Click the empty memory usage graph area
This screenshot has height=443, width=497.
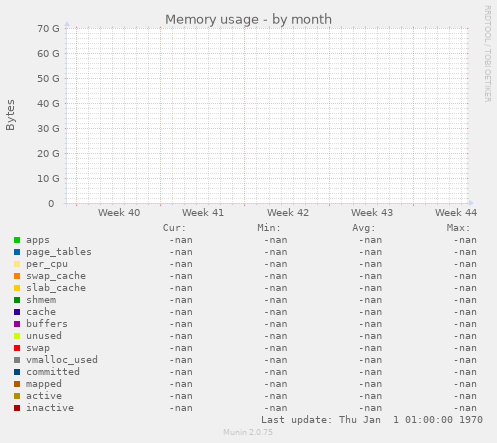click(x=268, y=116)
